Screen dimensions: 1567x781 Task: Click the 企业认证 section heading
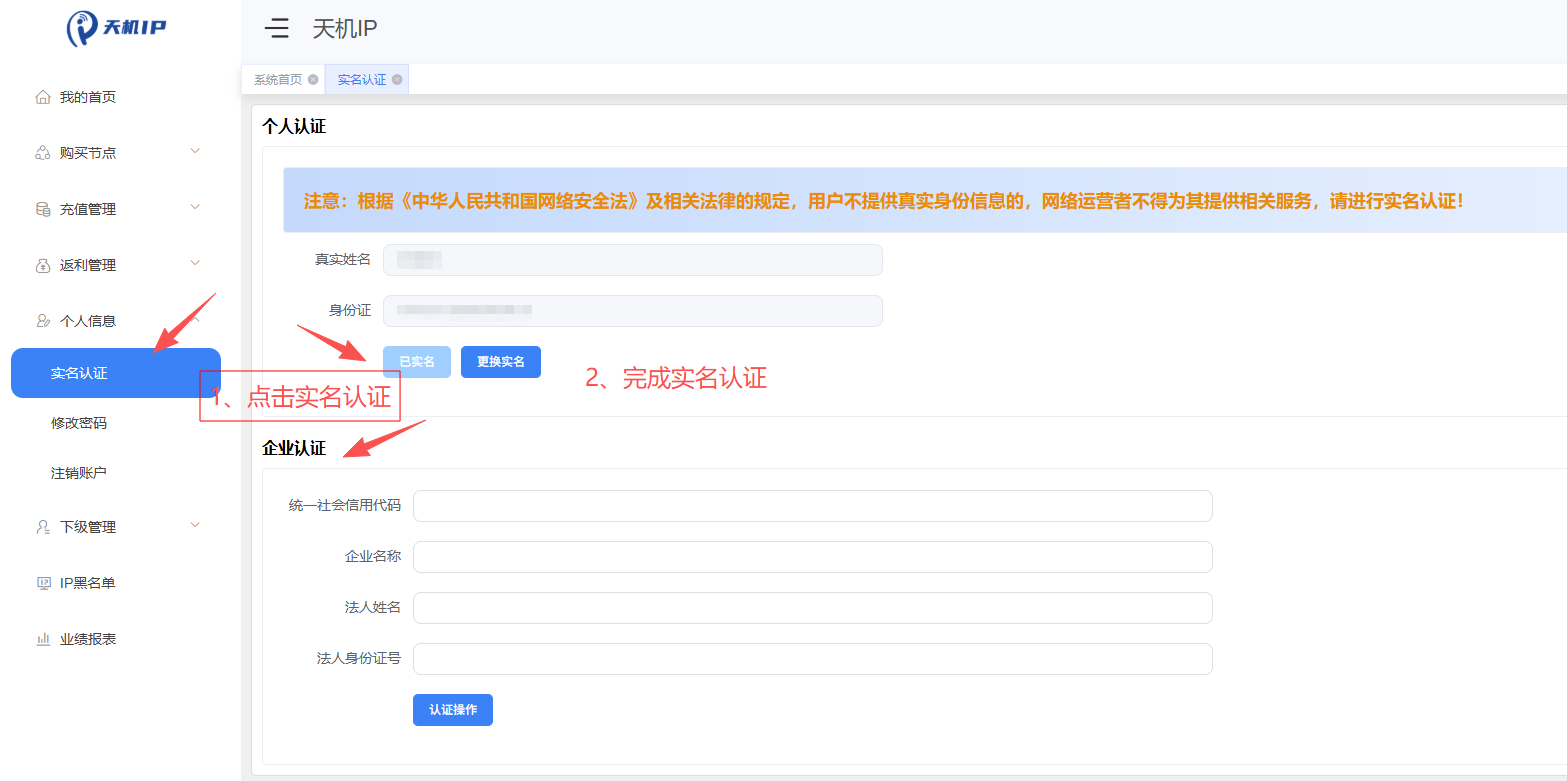(294, 449)
